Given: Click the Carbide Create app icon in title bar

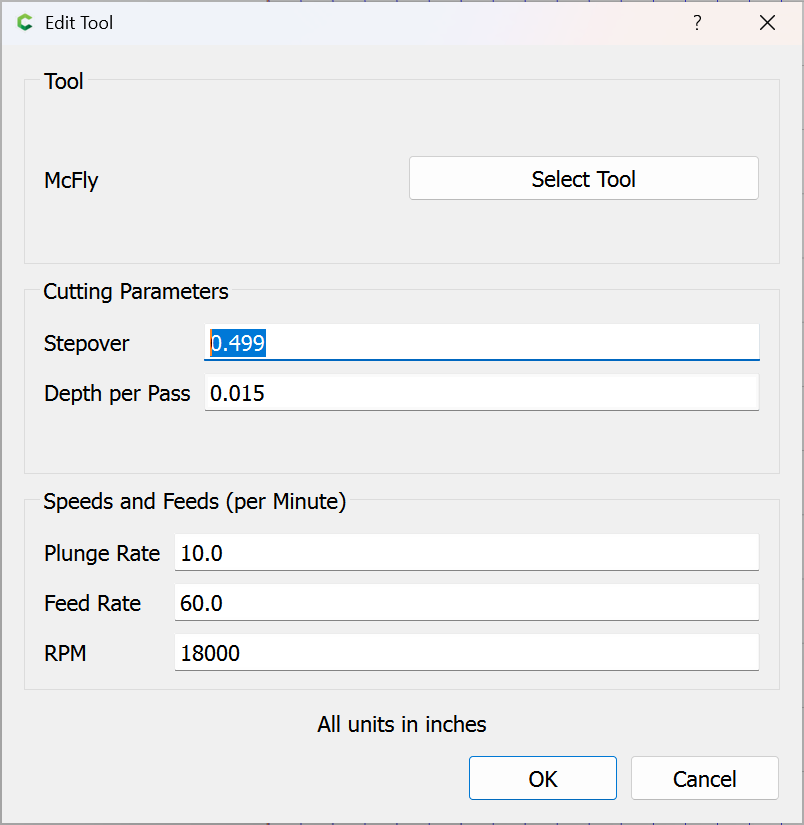Looking at the screenshot, I should [25, 23].
